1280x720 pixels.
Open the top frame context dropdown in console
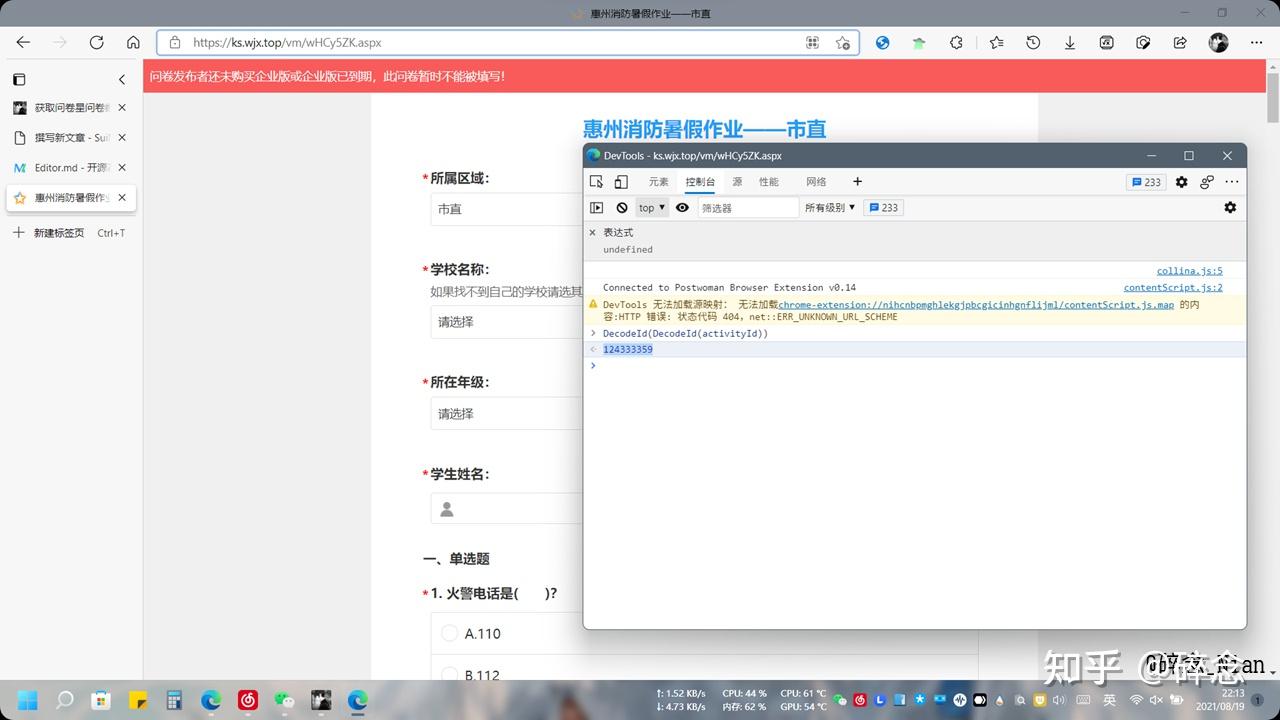tap(651, 207)
